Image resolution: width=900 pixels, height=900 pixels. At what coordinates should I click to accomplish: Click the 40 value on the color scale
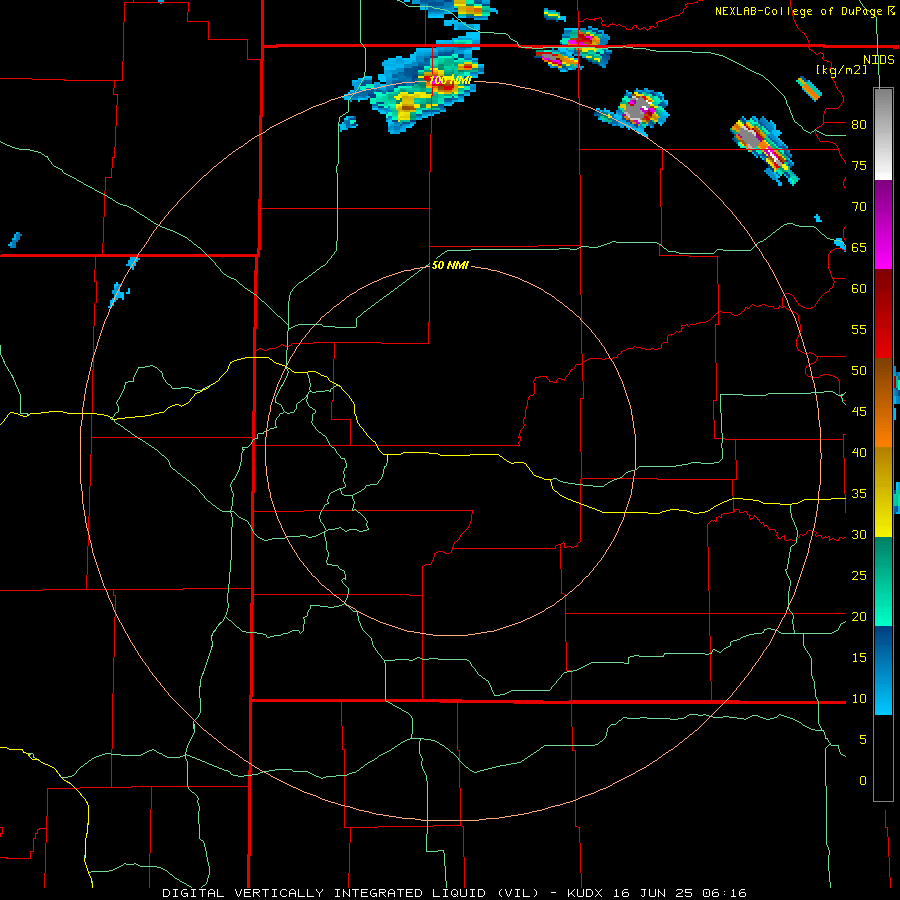click(859, 452)
